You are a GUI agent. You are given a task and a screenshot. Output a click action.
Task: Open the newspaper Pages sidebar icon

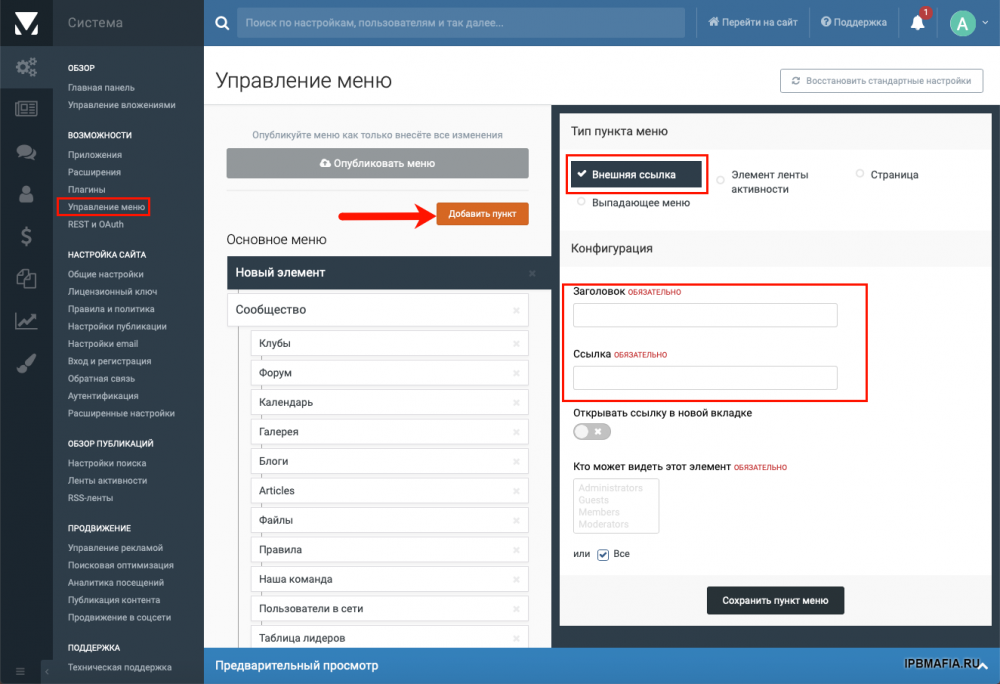26,109
